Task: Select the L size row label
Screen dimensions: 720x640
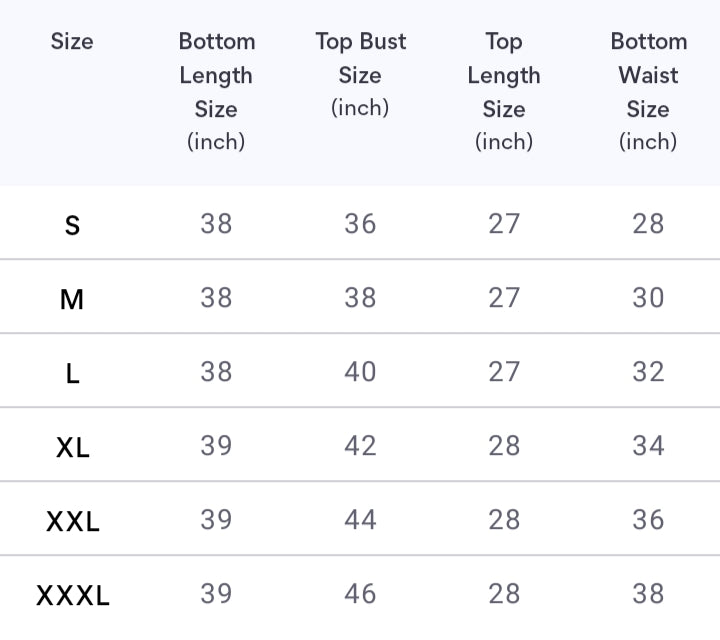Action: 72,373
